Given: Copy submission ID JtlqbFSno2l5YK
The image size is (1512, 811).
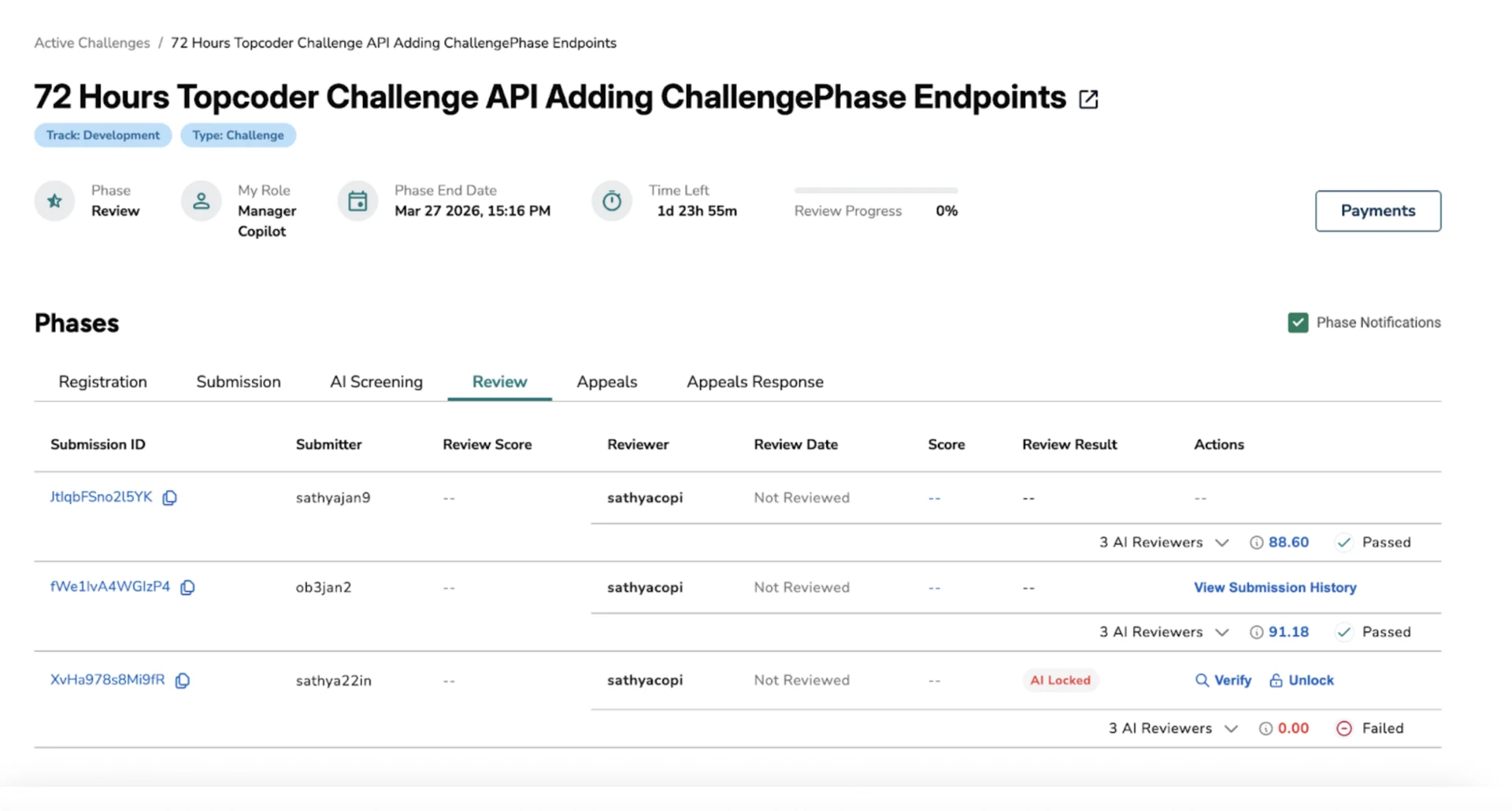Looking at the screenshot, I should tap(169, 498).
